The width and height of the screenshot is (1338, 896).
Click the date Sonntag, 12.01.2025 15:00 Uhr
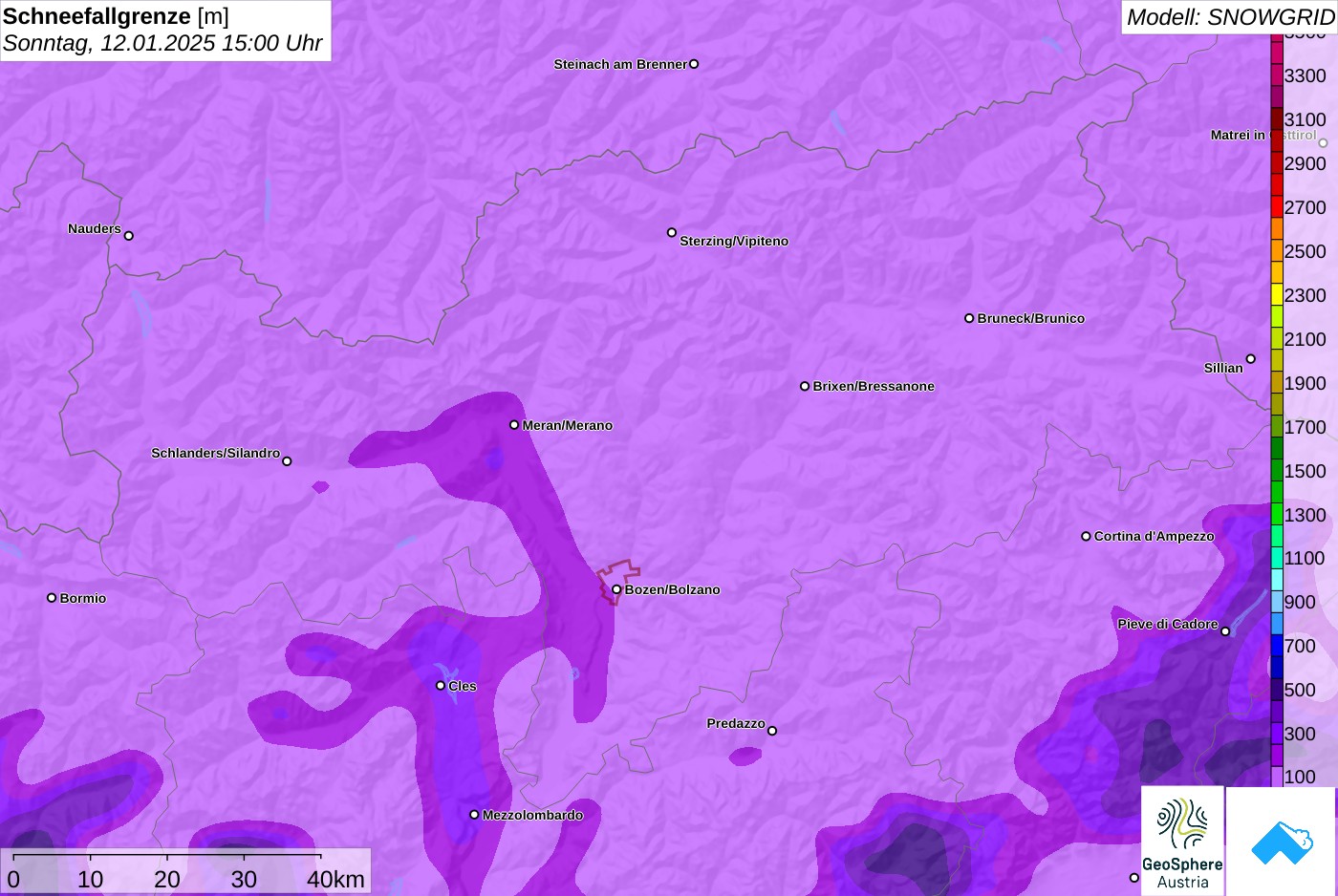click(x=162, y=43)
